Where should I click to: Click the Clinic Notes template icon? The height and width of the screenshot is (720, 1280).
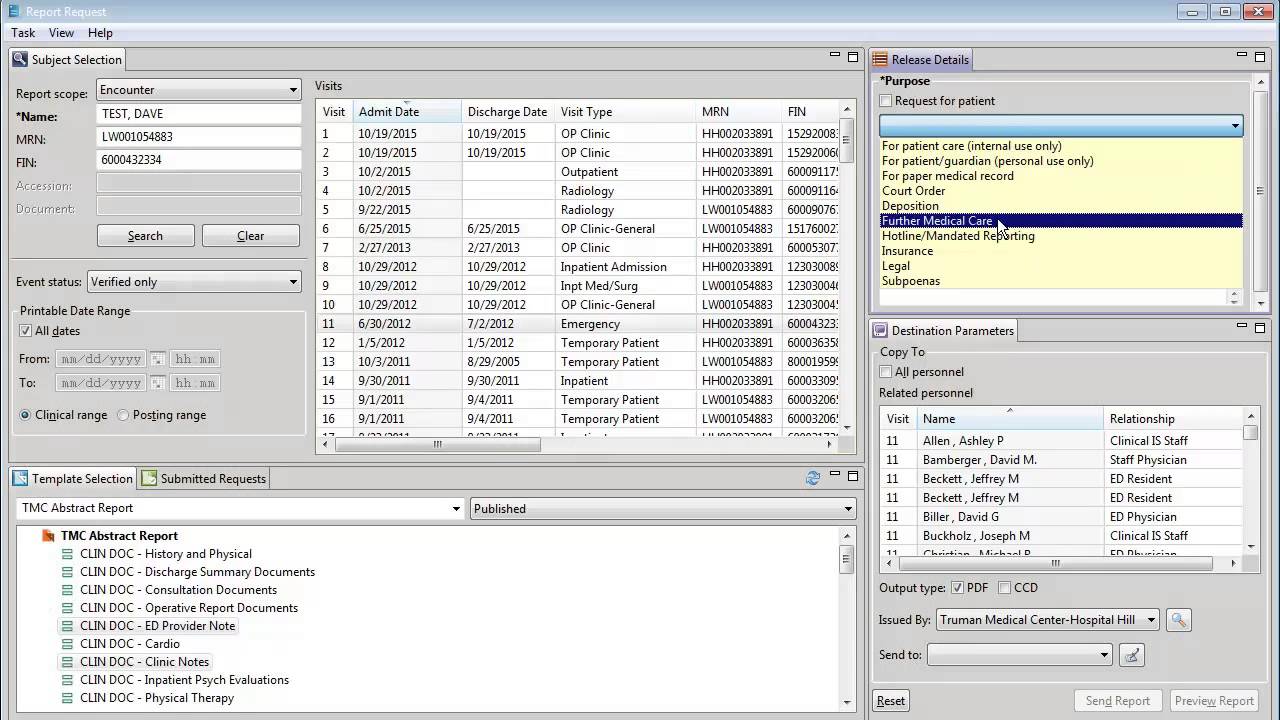pos(67,662)
